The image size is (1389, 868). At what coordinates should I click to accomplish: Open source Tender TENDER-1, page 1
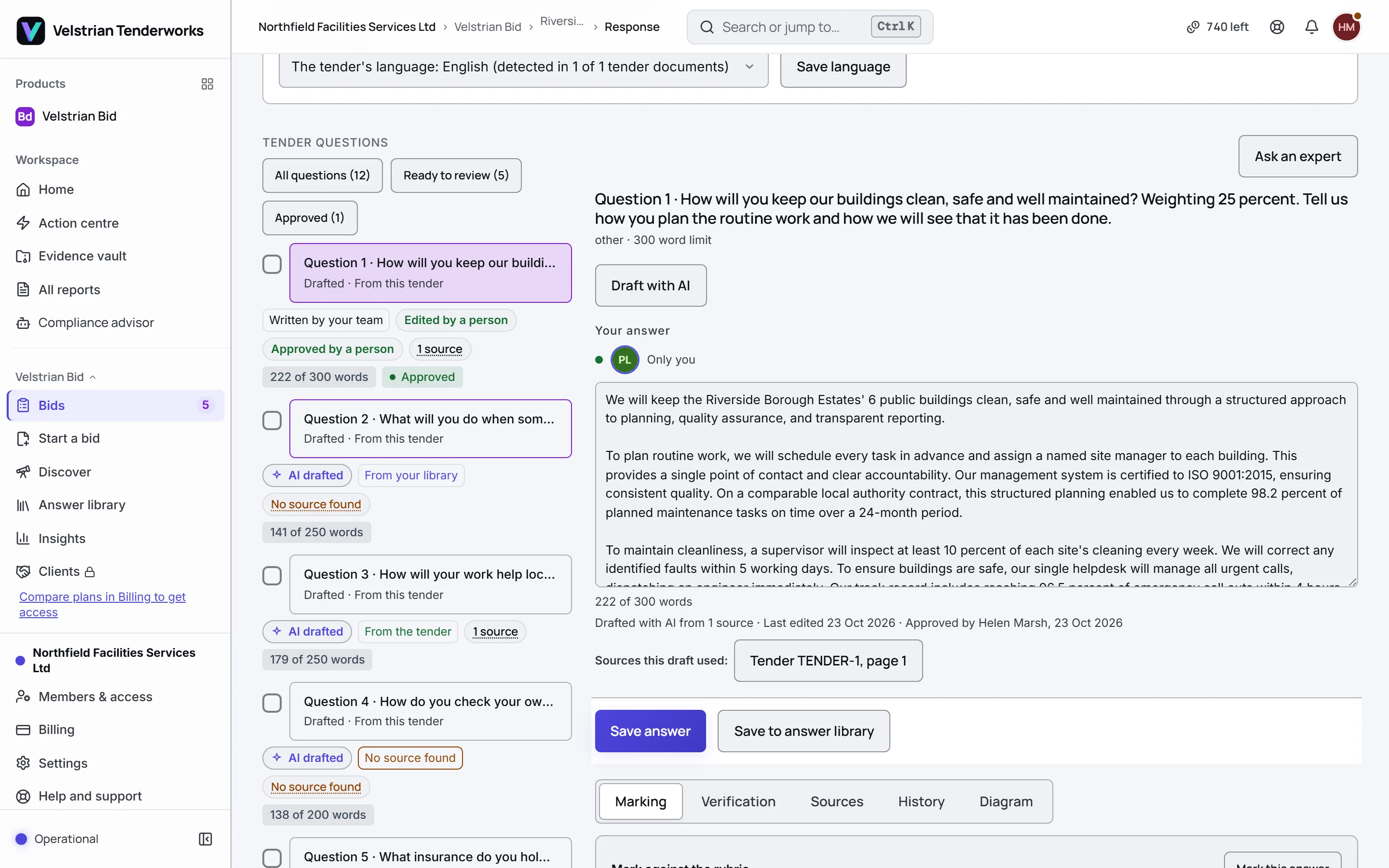coord(828,661)
